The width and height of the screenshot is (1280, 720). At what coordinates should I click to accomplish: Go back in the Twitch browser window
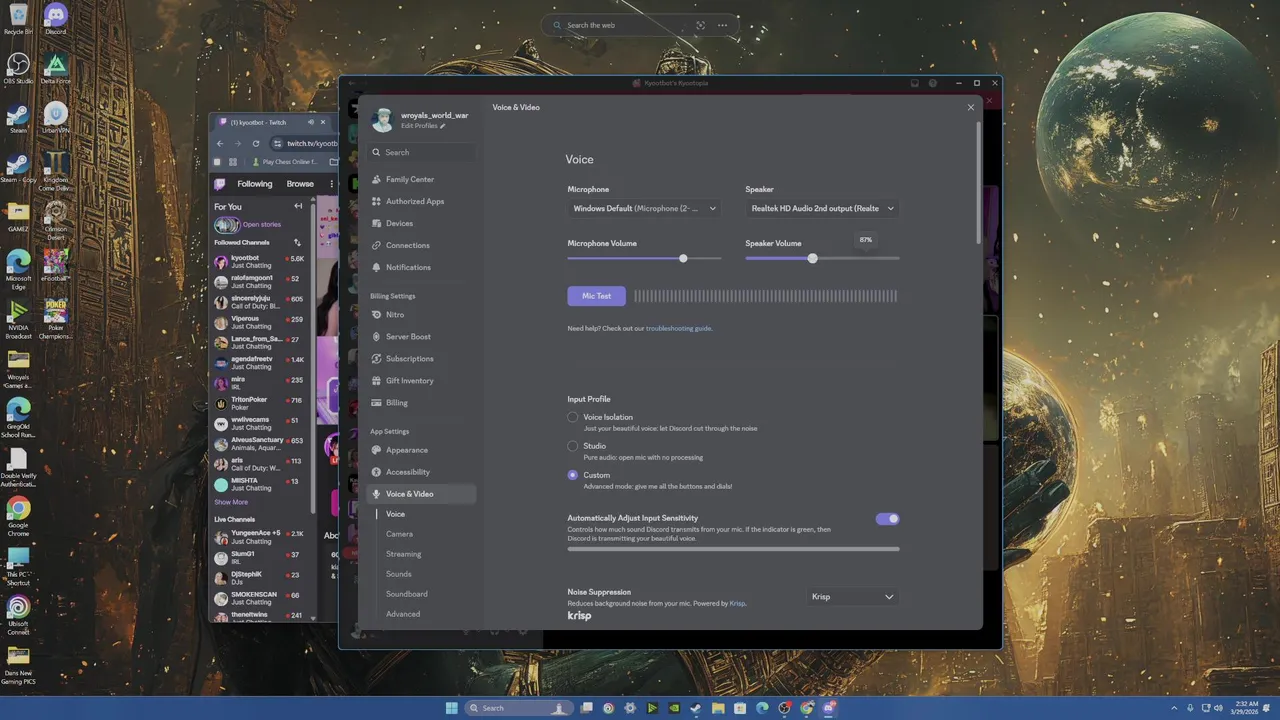[x=220, y=143]
